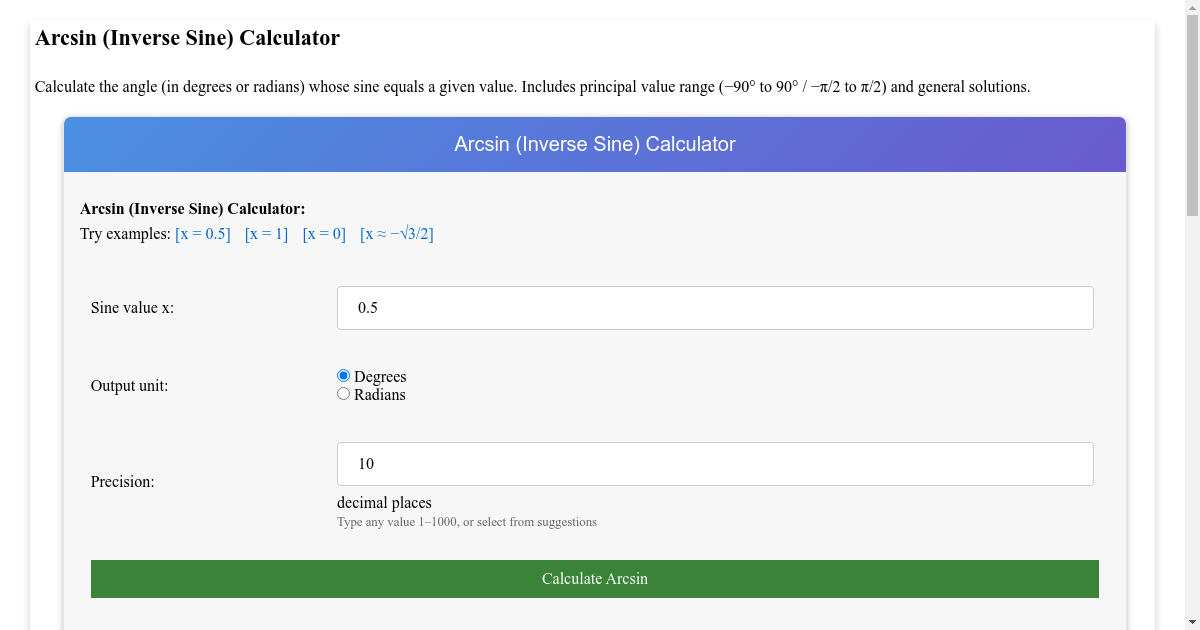Select the Radians output unit
Image resolution: width=1200 pixels, height=630 pixels.
pyautogui.click(x=343, y=393)
